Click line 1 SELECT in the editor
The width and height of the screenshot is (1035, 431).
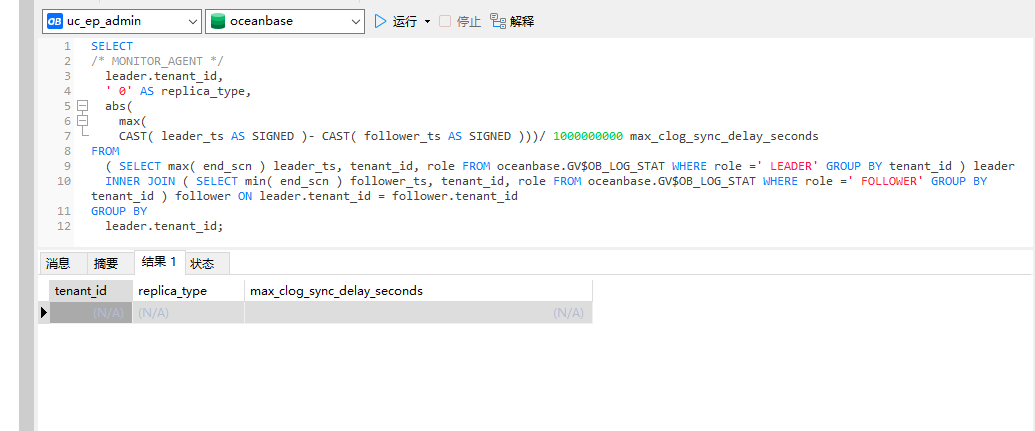tap(112, 46)
